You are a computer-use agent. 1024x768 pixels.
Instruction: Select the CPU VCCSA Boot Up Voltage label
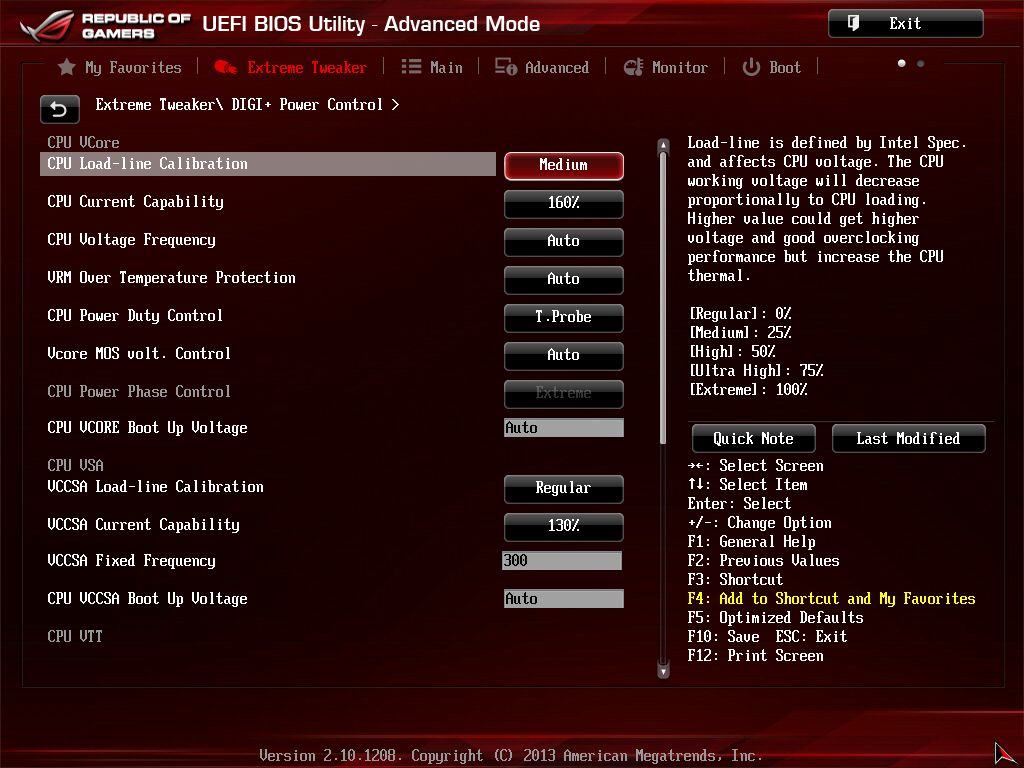pyautogui.click(x=148, y=599)
